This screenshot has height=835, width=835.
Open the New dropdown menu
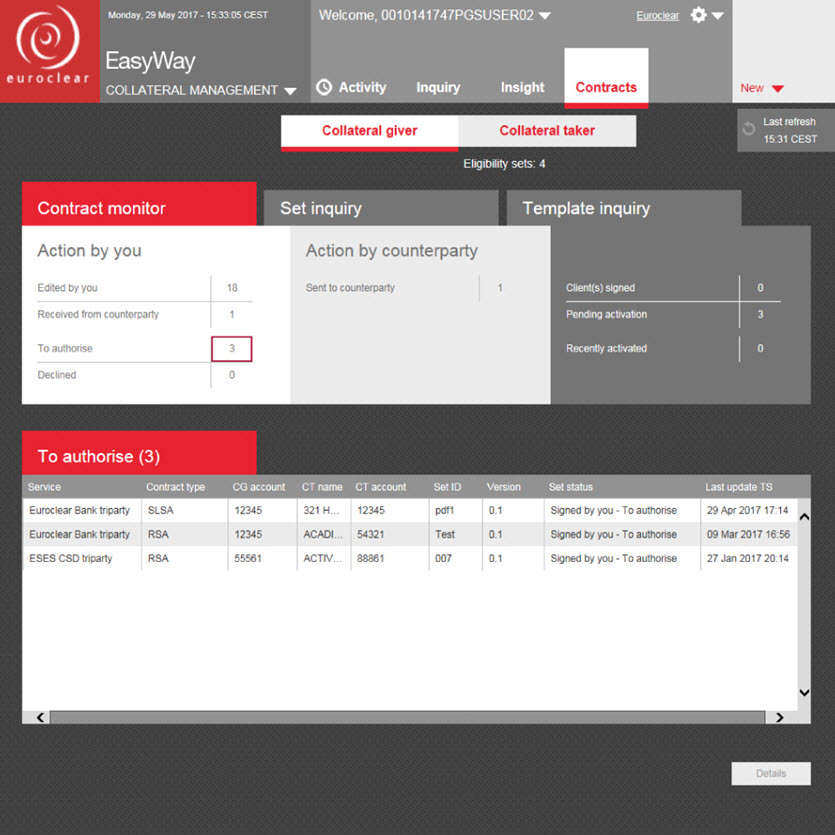tap(762, 88)
